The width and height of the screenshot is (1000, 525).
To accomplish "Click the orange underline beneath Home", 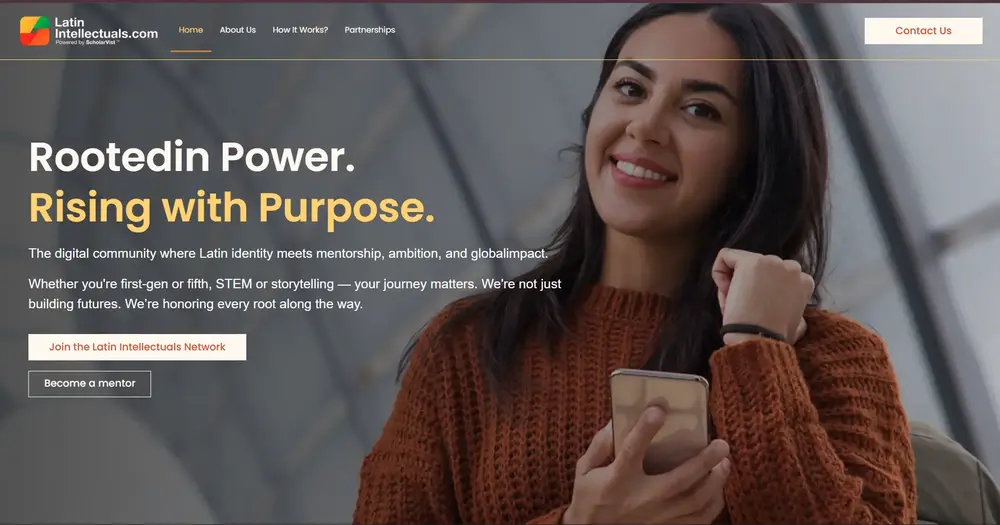I will tap(191, 51).
